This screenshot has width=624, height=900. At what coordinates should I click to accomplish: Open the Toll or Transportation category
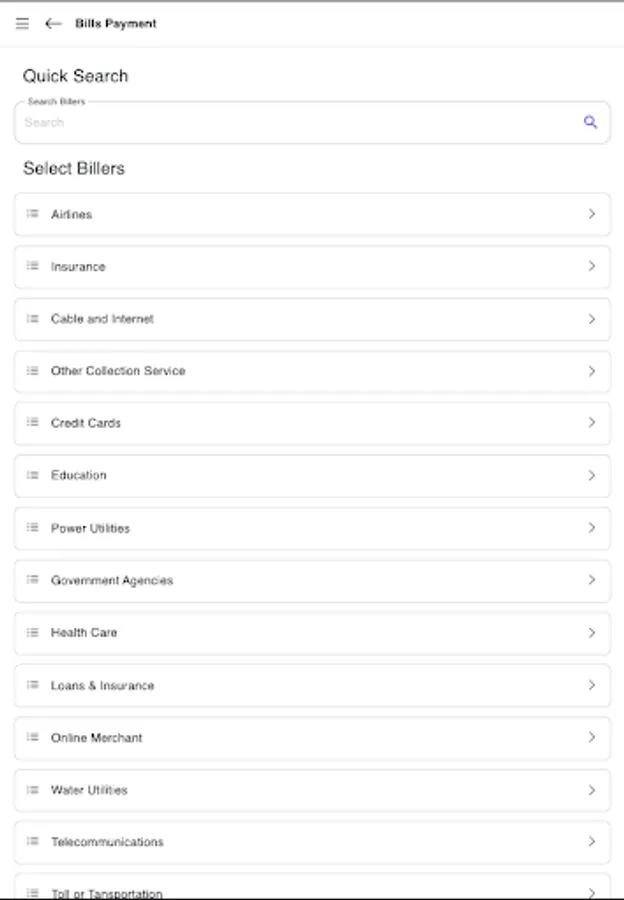click(106, 891)
